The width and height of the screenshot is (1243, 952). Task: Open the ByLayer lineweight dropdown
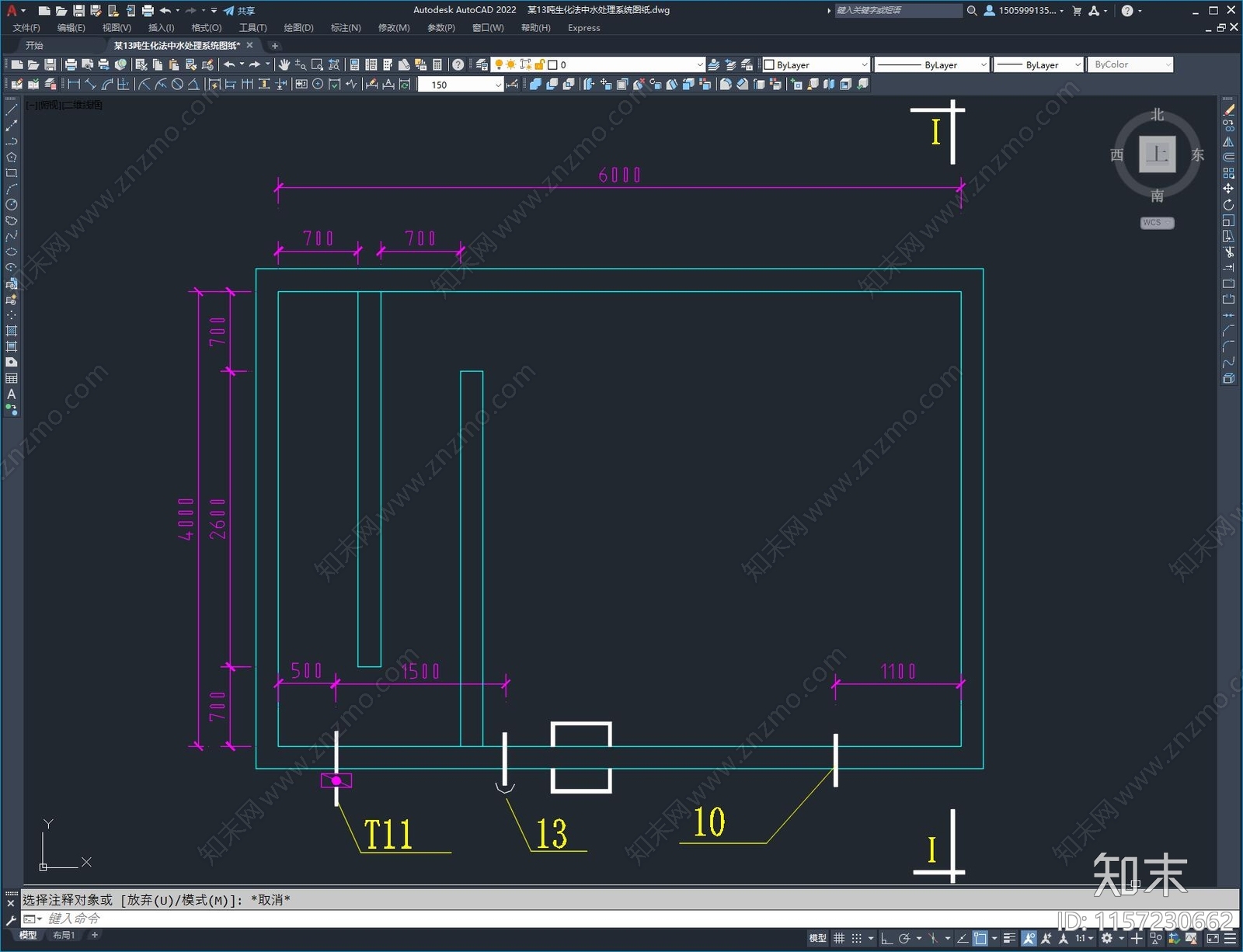(x=1039, y=65)
